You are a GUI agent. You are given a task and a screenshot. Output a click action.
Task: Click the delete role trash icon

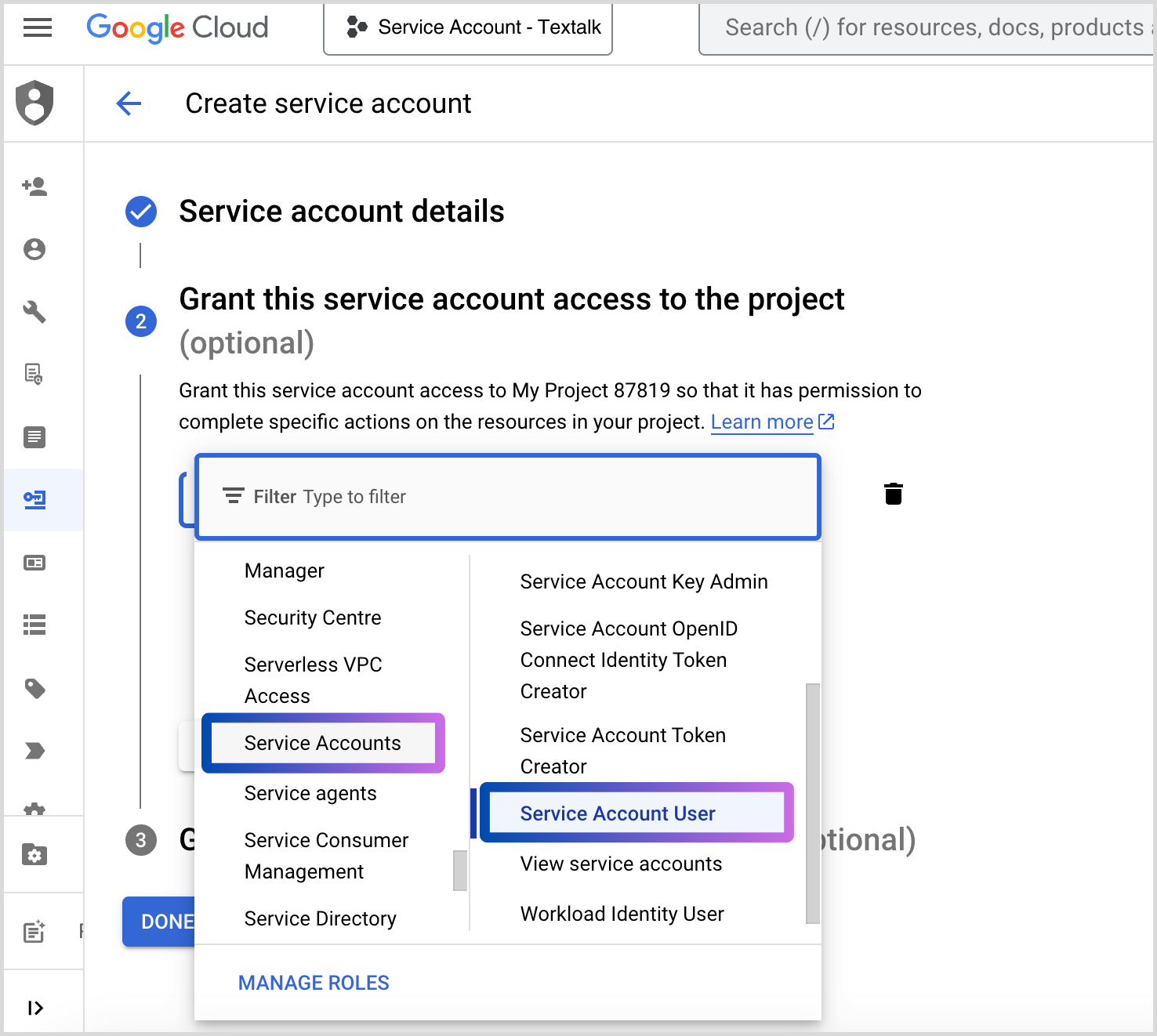click(893, 494)
